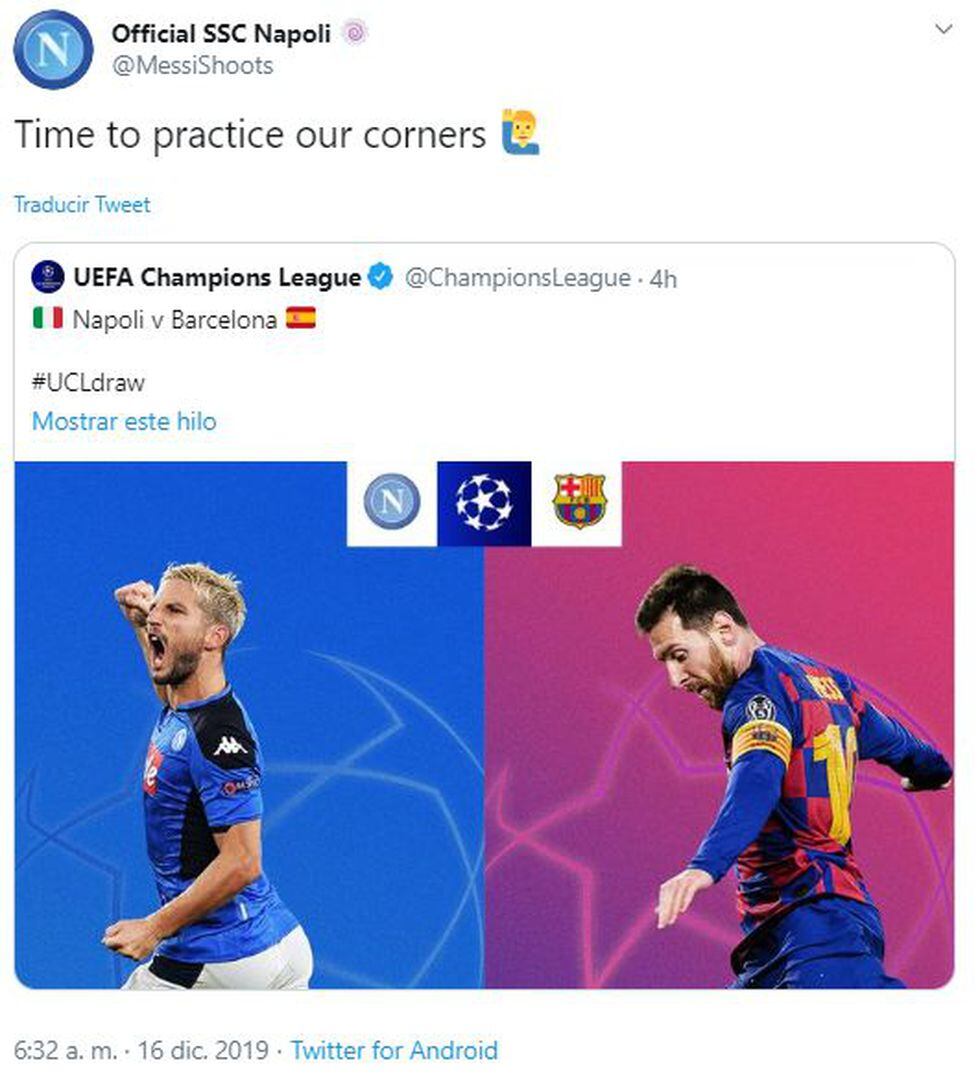The image size is (980, 1085).
Task: Click the Italian flag emoji
Action: (48, 318)
